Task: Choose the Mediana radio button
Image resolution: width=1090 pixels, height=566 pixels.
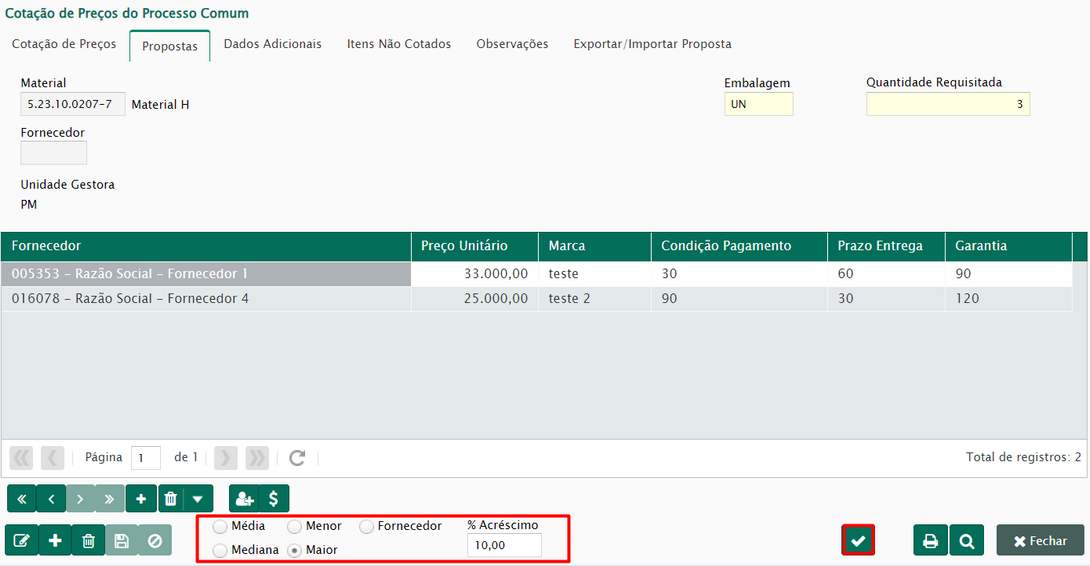Action: click(x=220, y=550)
